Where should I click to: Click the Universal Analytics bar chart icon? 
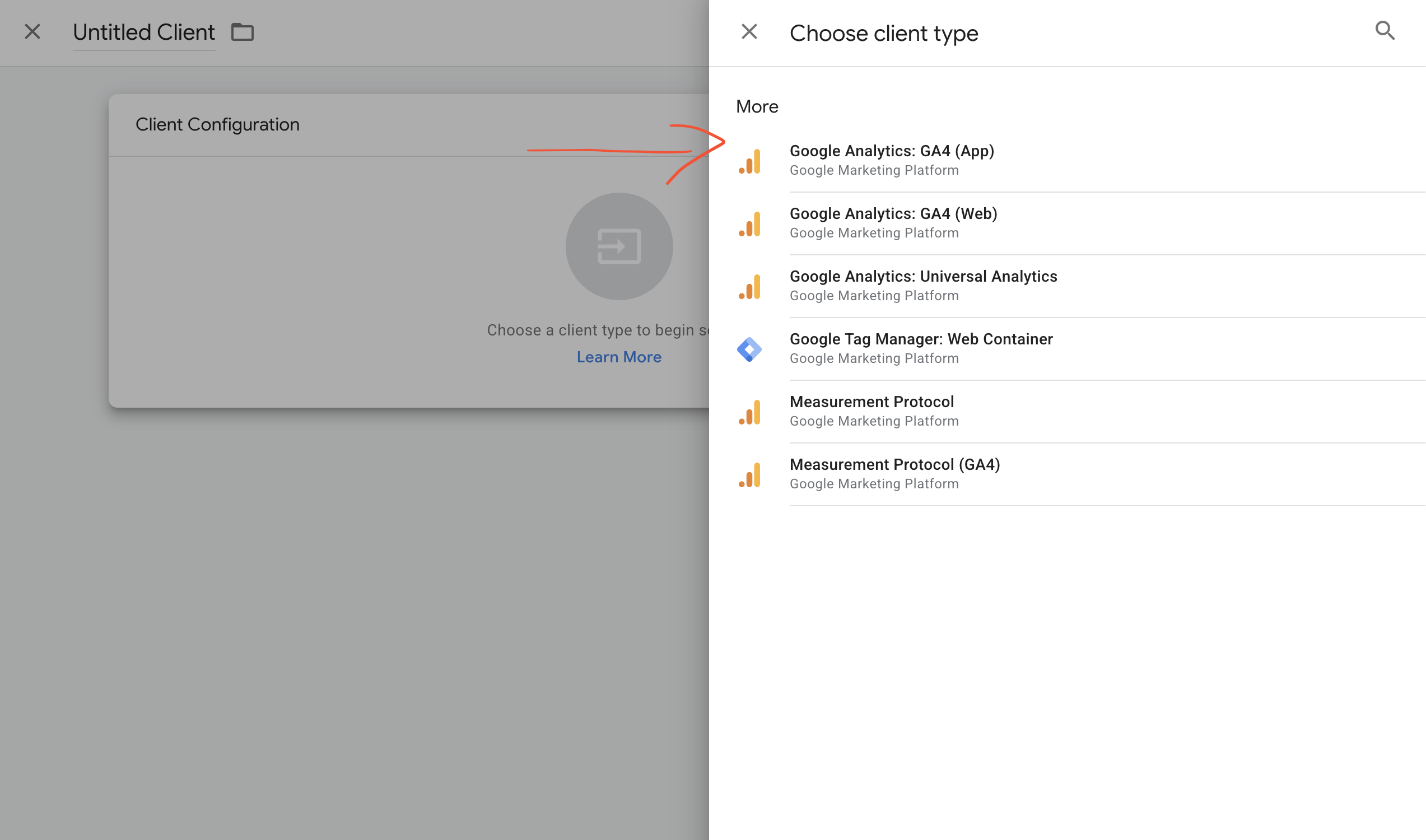(x=750, y=286)
